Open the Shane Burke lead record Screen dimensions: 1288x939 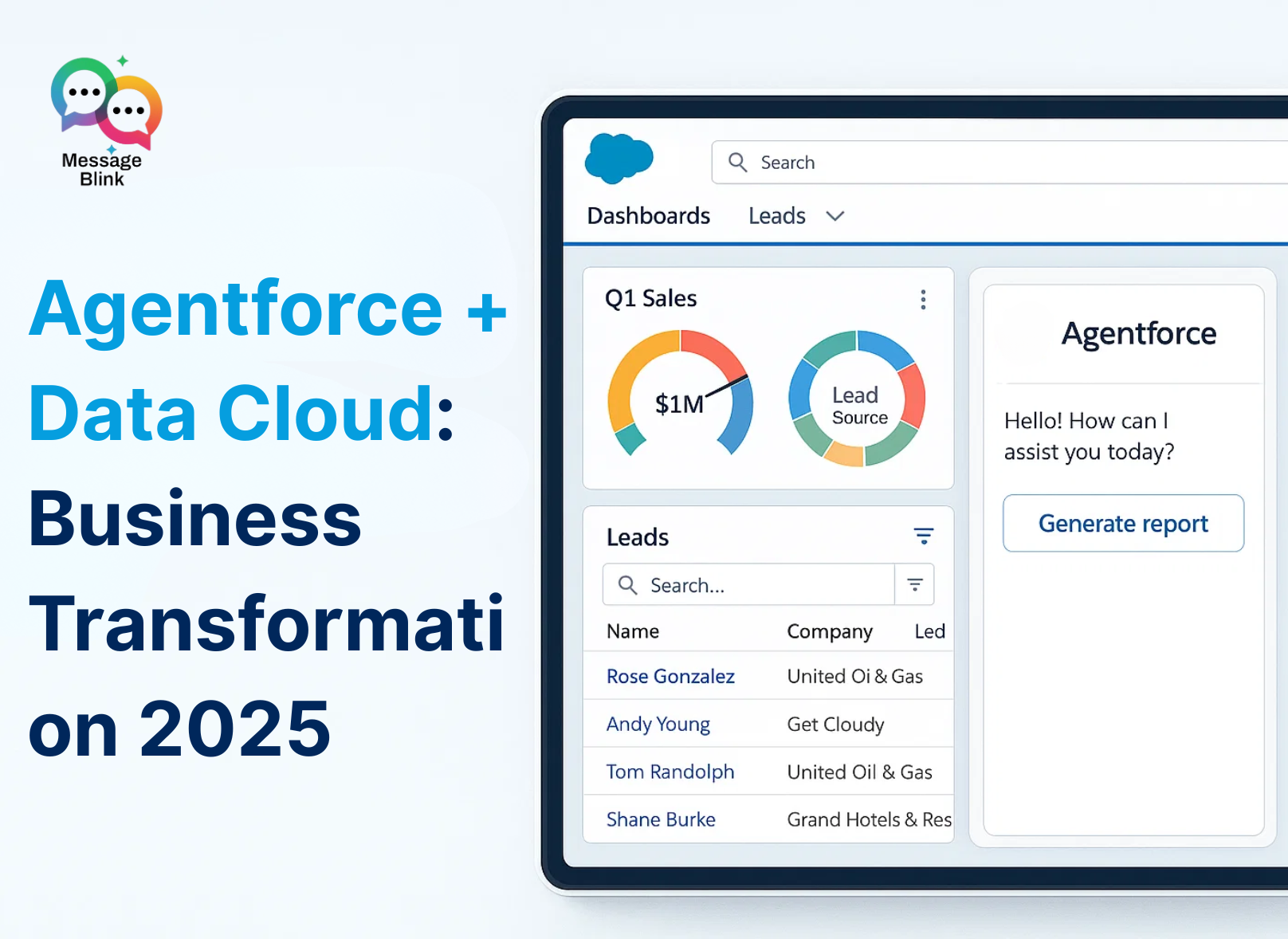pos(660,820)
